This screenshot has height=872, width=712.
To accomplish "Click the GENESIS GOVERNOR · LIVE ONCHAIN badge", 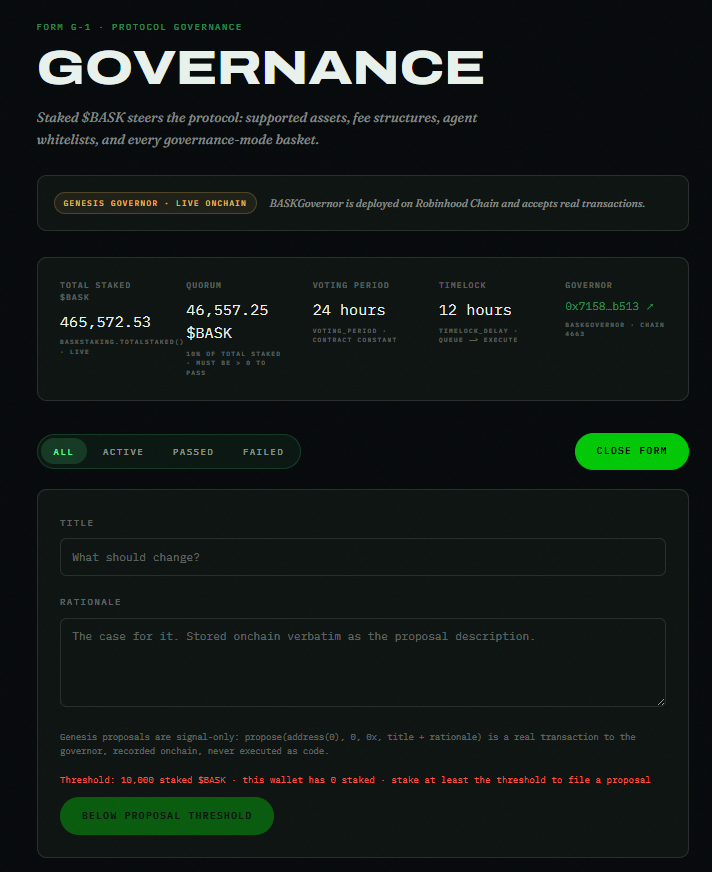I will tap(155, 203).
